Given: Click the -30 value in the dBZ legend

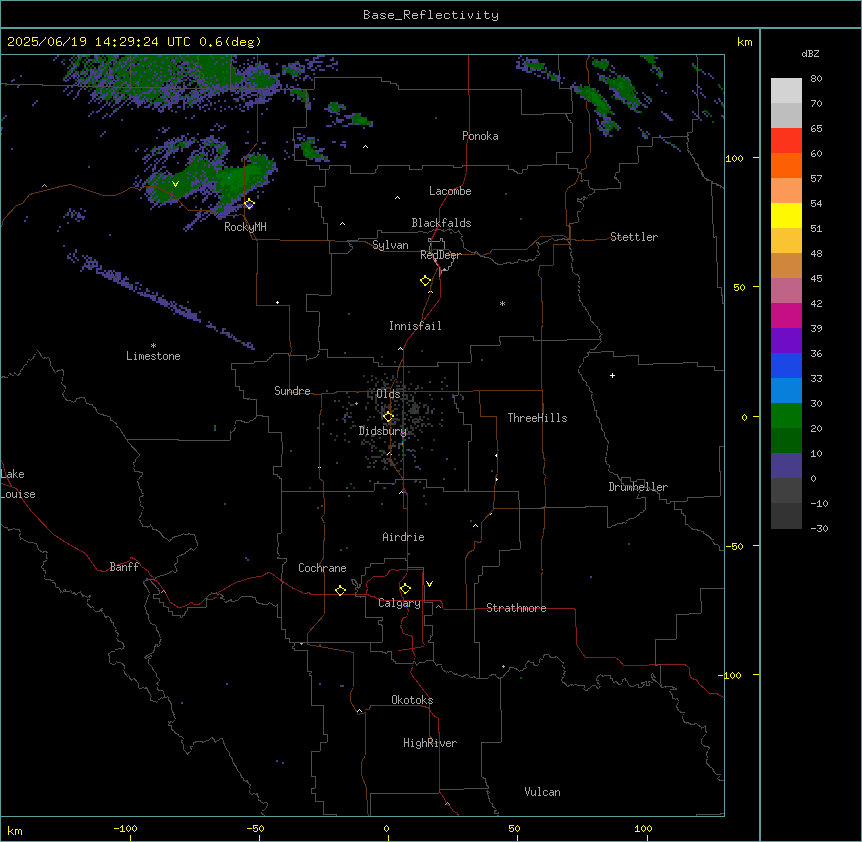Looking at the screenshot, I should (819, 529).
